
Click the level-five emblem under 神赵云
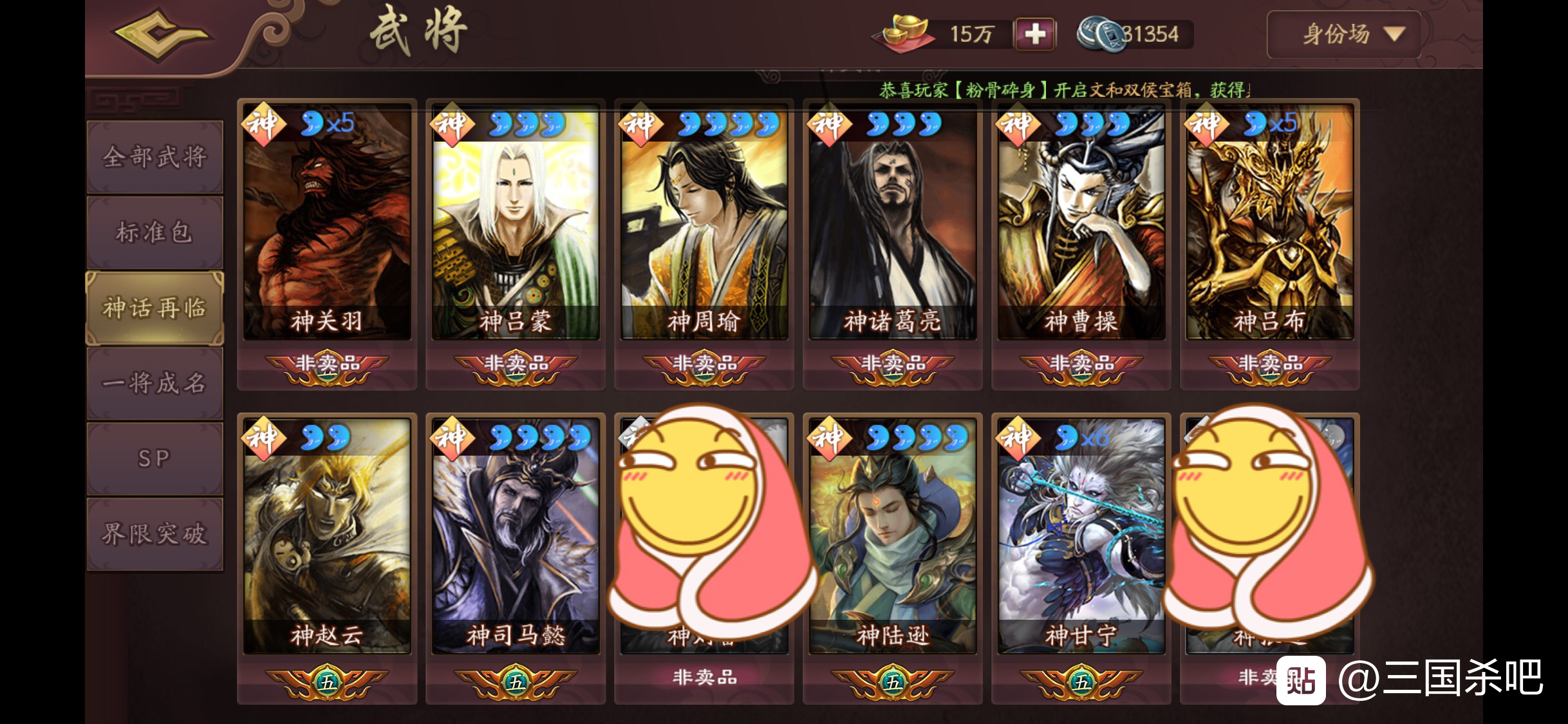(327, 682)
